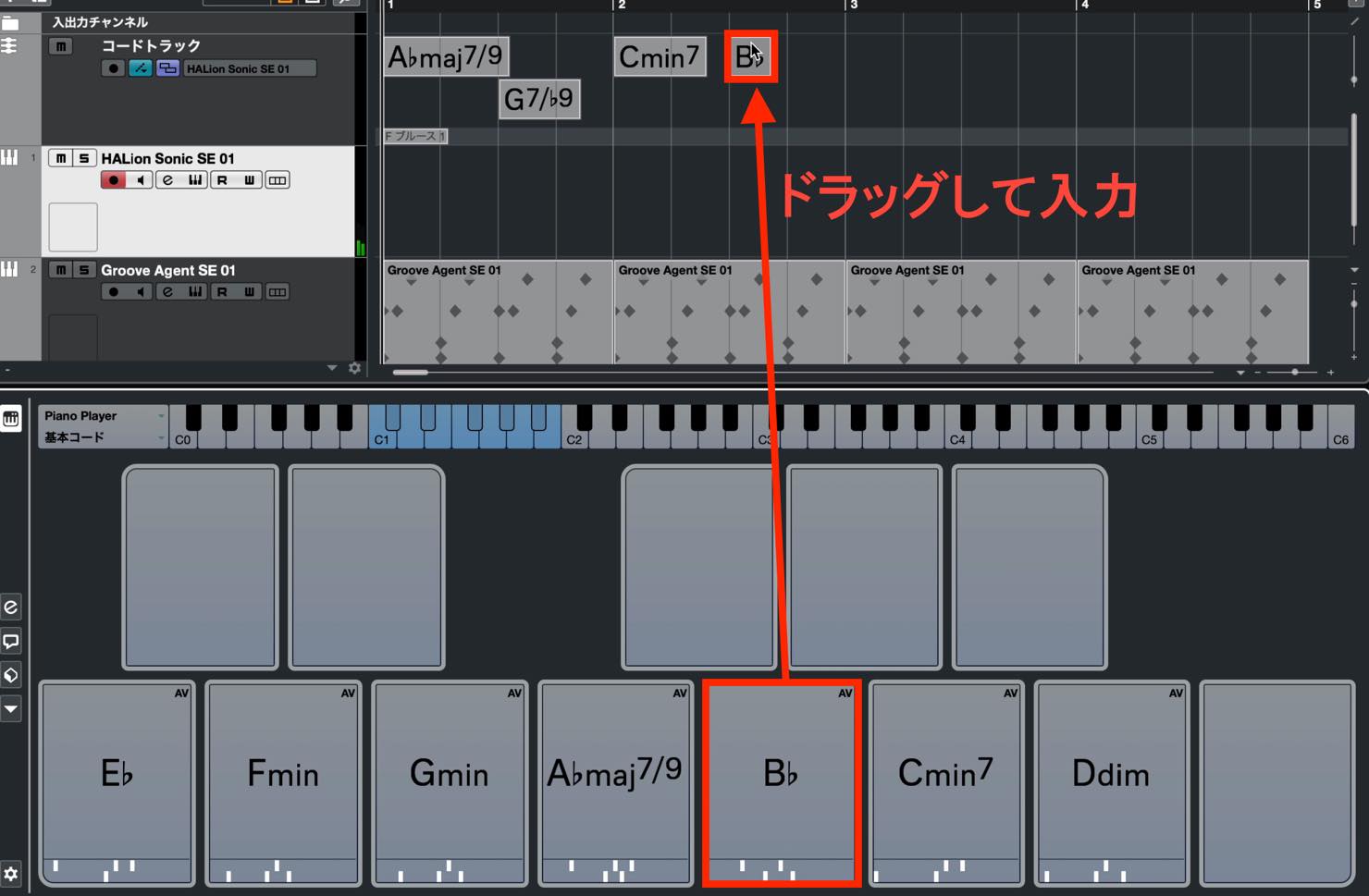Toggle monitor speaker on HALion Sonic SE 01

click(140, 180)
